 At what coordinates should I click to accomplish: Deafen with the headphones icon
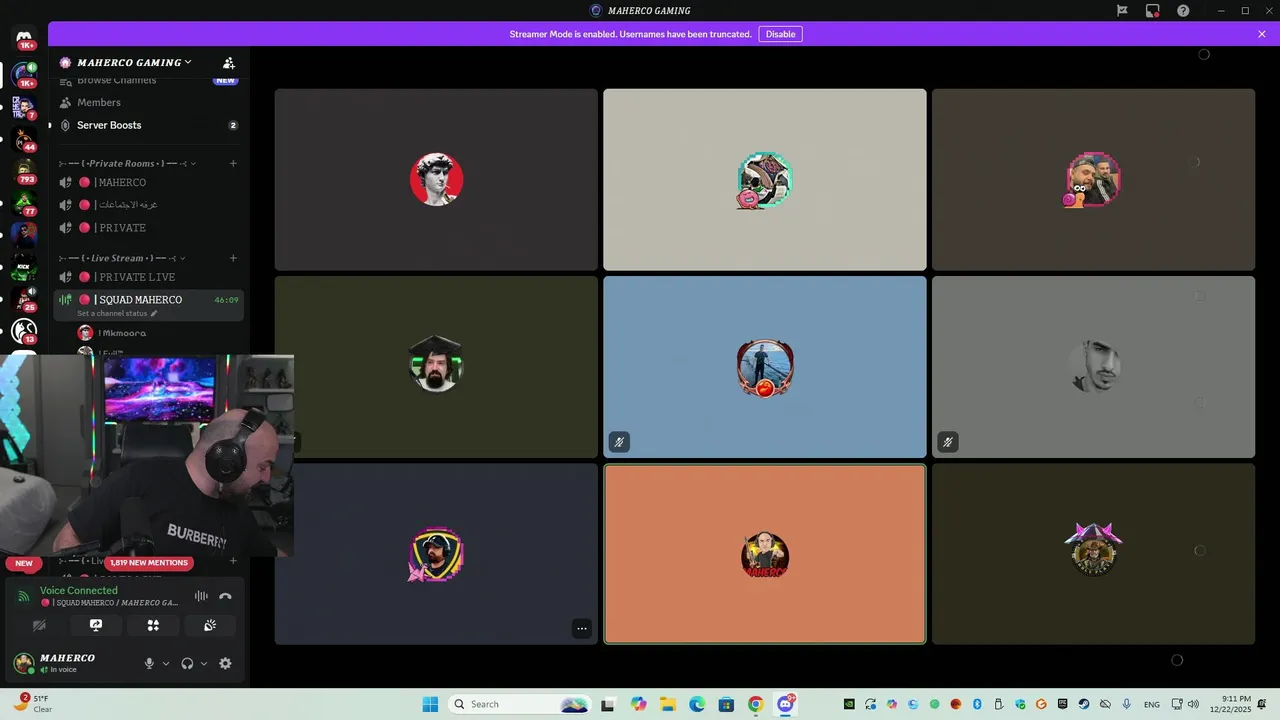[187, 663]
